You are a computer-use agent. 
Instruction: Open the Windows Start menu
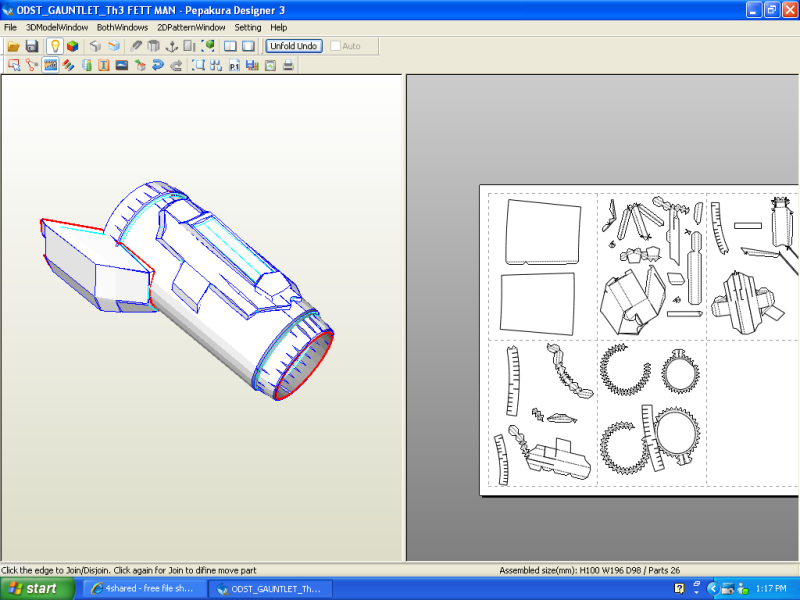pos(37,589)
